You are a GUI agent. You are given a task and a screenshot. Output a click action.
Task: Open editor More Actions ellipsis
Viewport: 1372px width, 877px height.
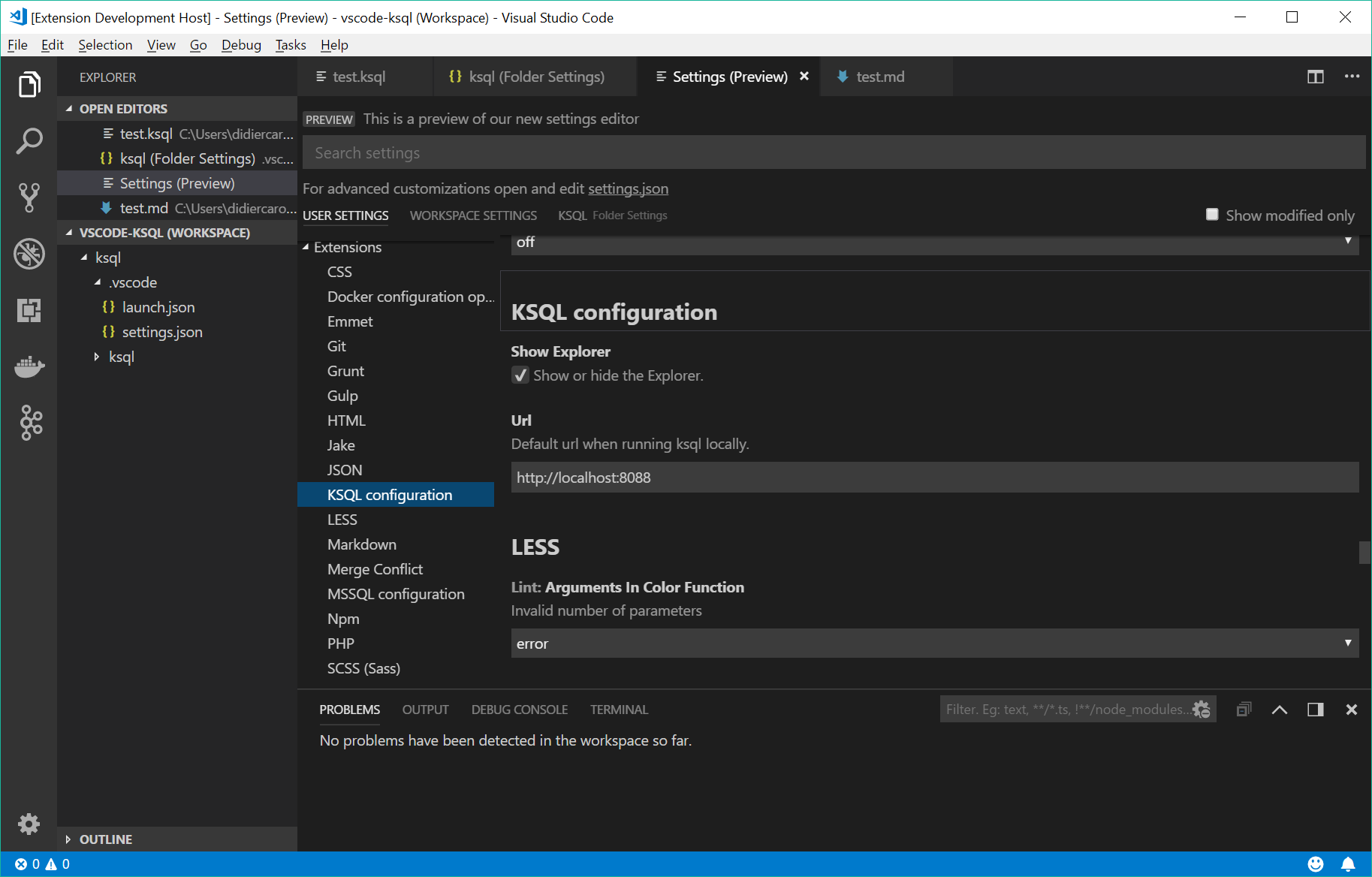(x=1352, y=77)
